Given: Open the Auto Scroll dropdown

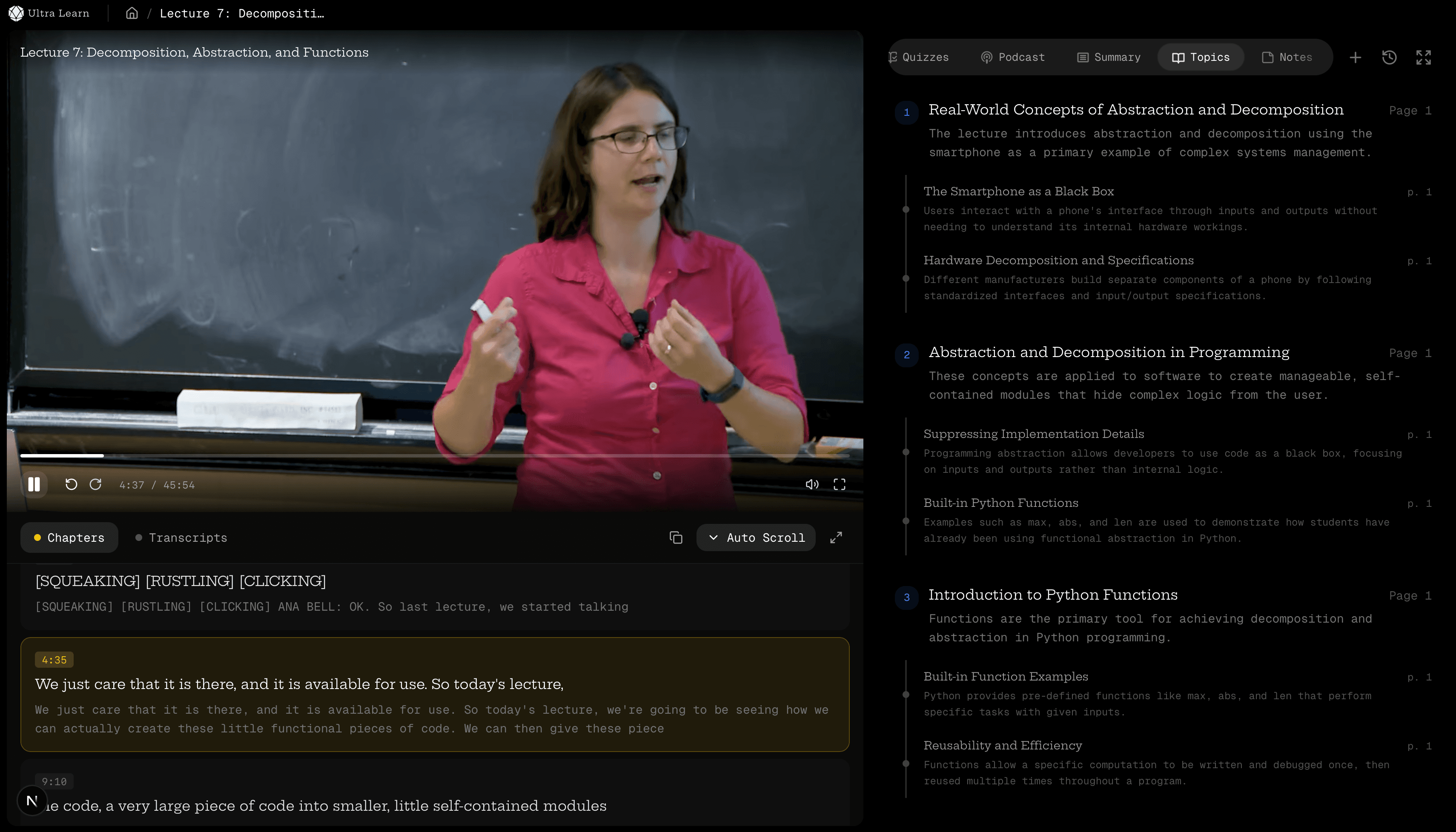Looking at the screenshot, I should click(x=756, y=538).
